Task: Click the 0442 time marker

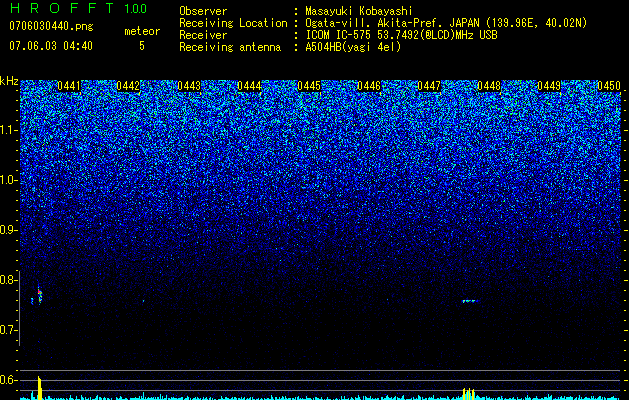Action: (x=128, y=86)
